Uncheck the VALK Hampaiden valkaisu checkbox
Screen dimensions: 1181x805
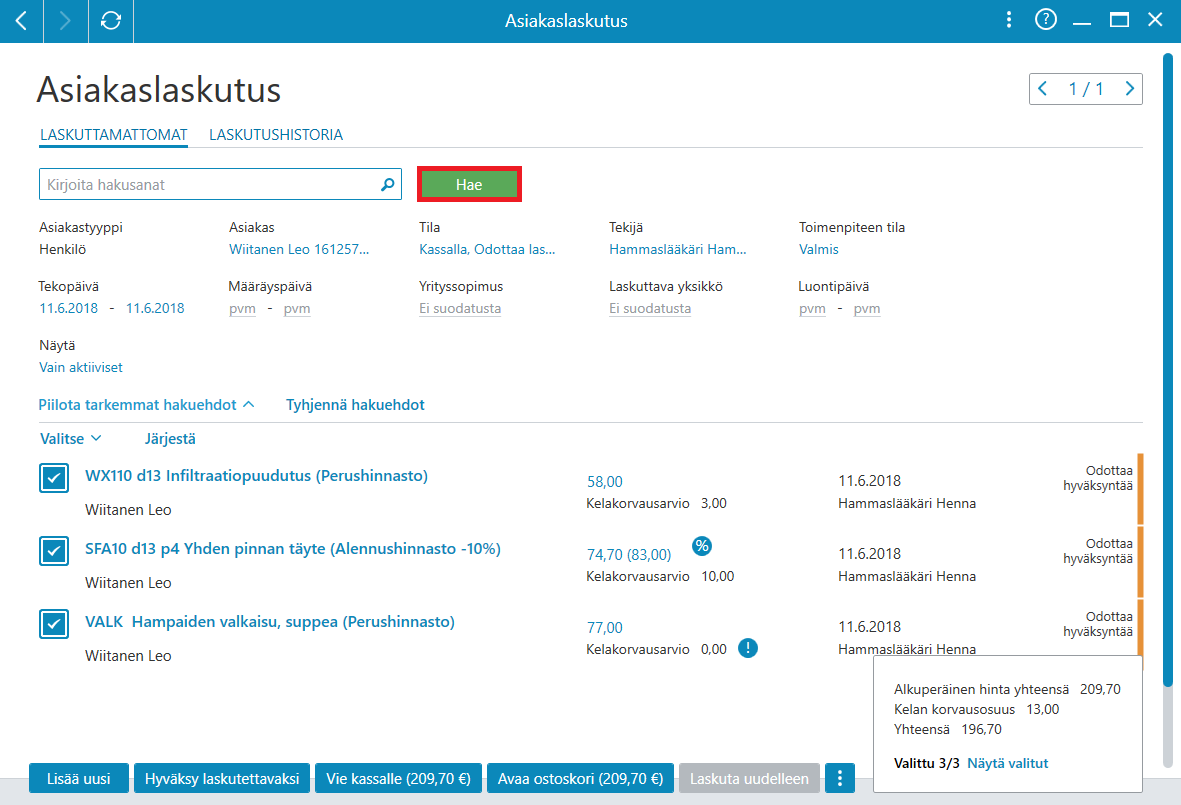54,624
